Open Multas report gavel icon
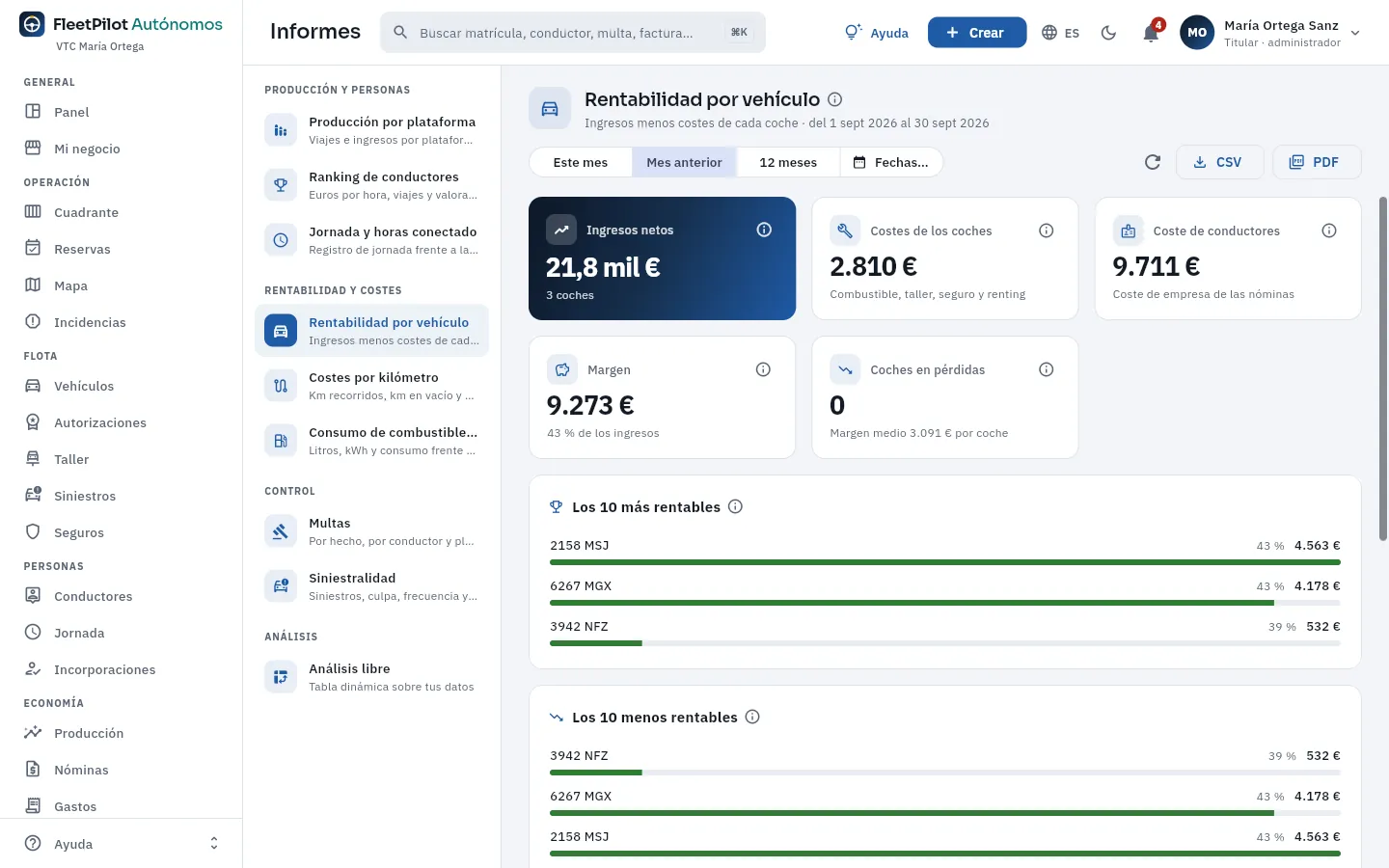The image size is (1389, 868). pyautogui.click(x=281, y=531)
